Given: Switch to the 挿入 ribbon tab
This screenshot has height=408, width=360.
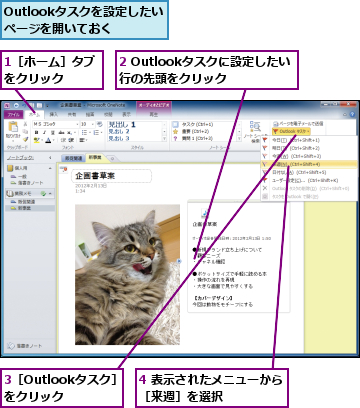Looking at the screenshot, I should 54,115.
